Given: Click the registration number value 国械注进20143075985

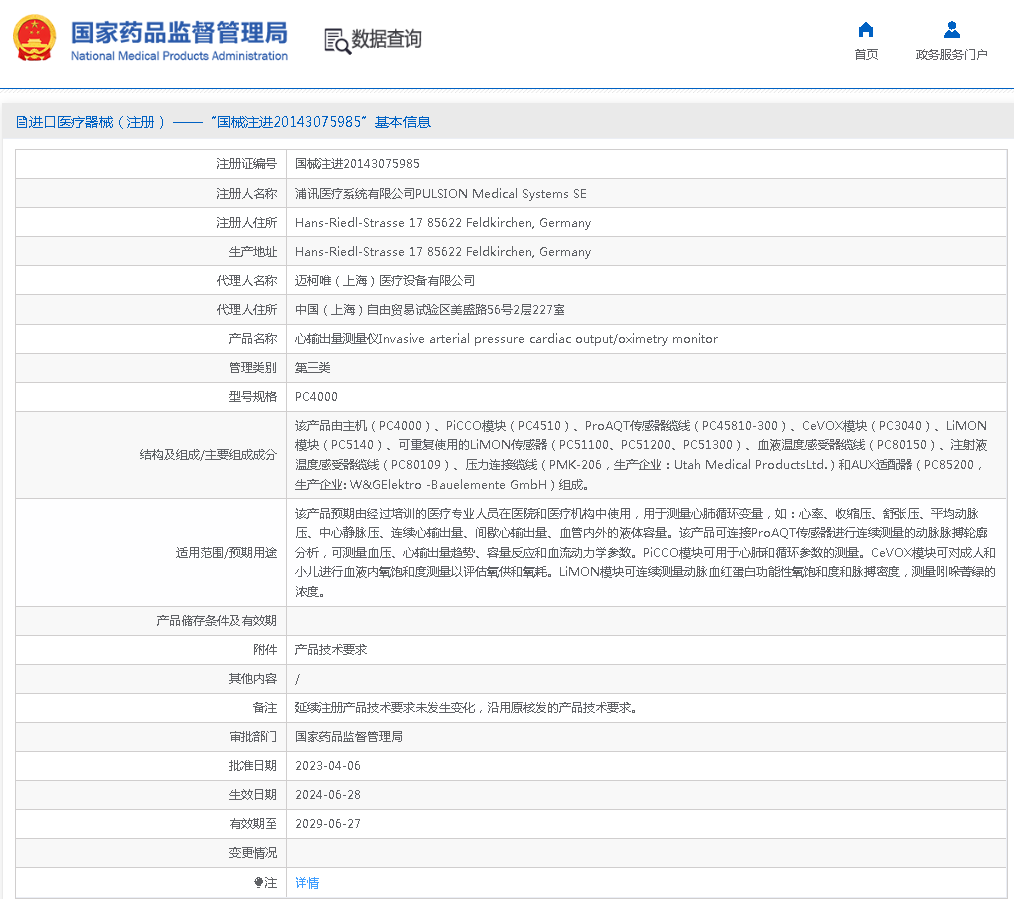Looking at the screenshot, I should tap(357, 163).
